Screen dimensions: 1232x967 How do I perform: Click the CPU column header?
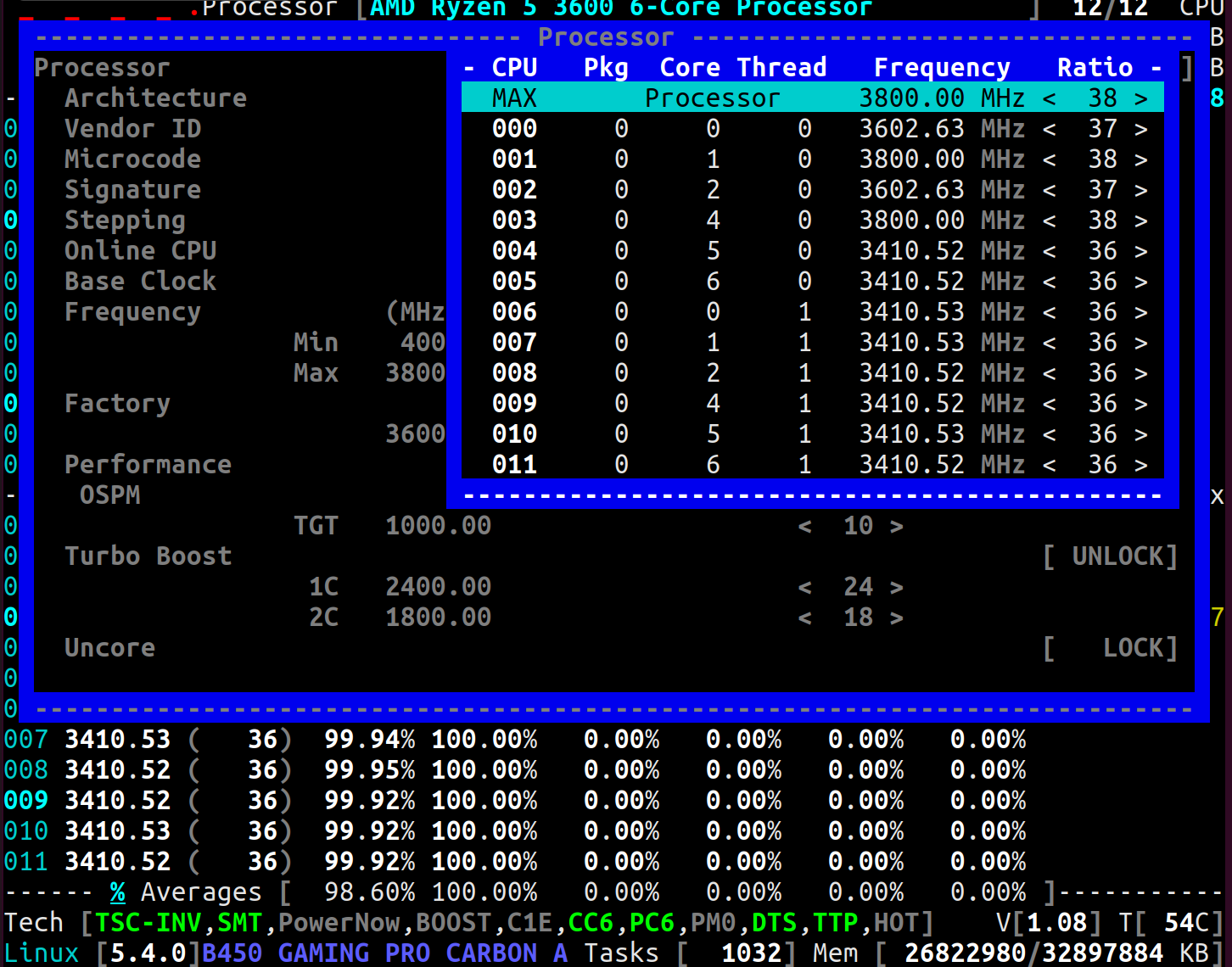[x=514, y=68]
